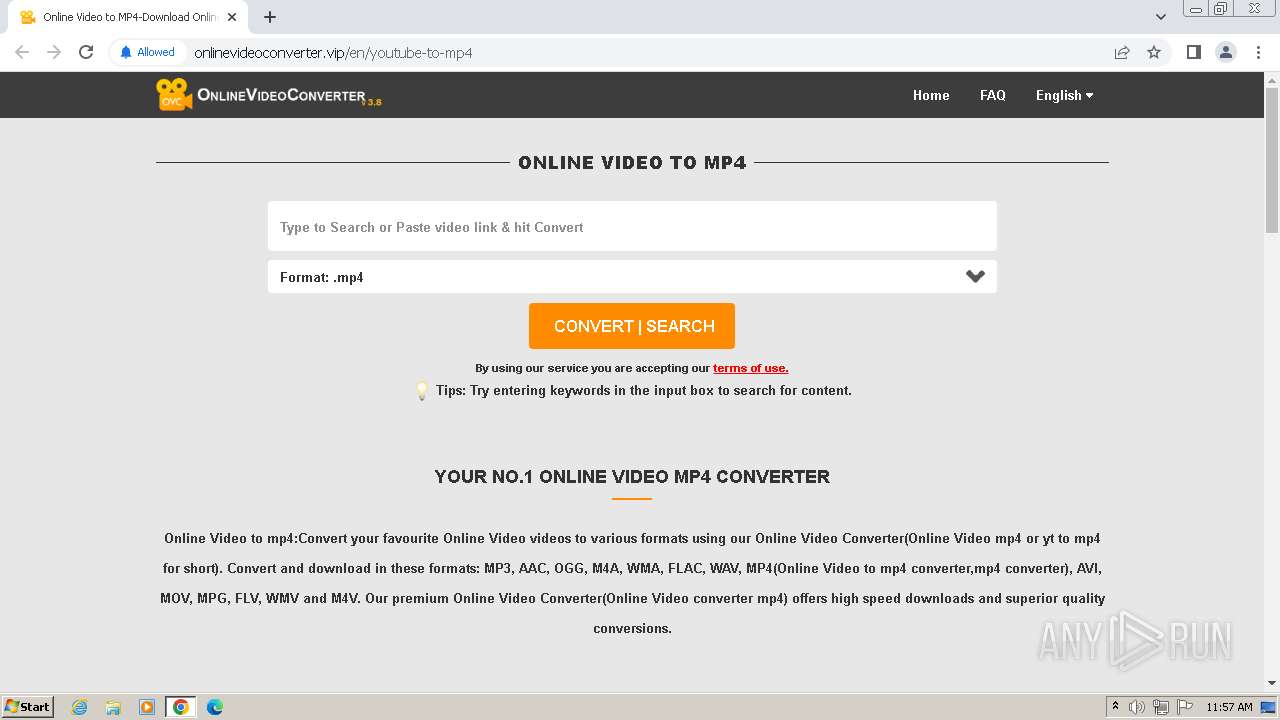The height and width of the screenshot is (720, 1280).
Task: Click the scrollbar down arrow
Action: click(1272, 683)
